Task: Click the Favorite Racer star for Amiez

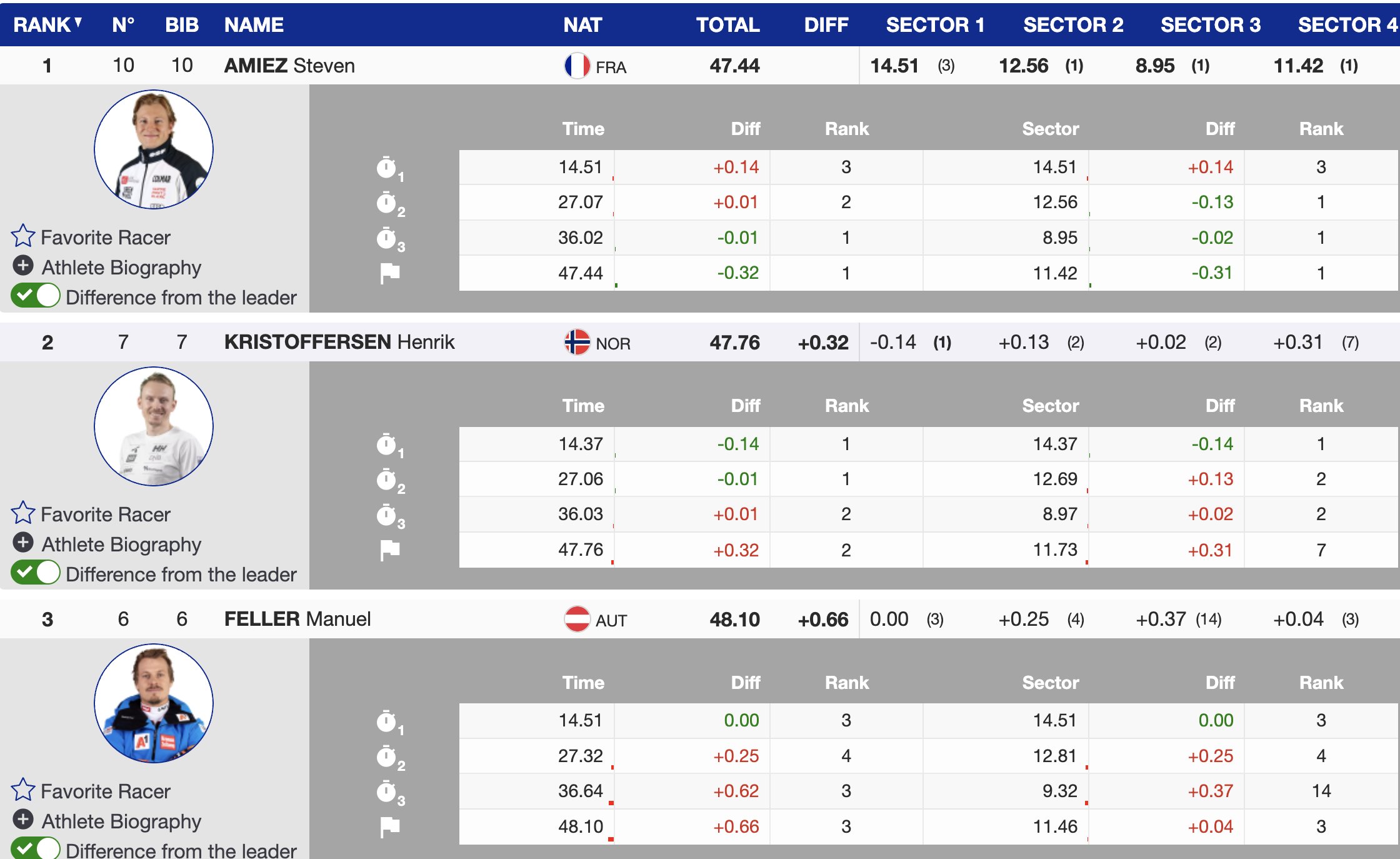Action: [x=23, y=236]
